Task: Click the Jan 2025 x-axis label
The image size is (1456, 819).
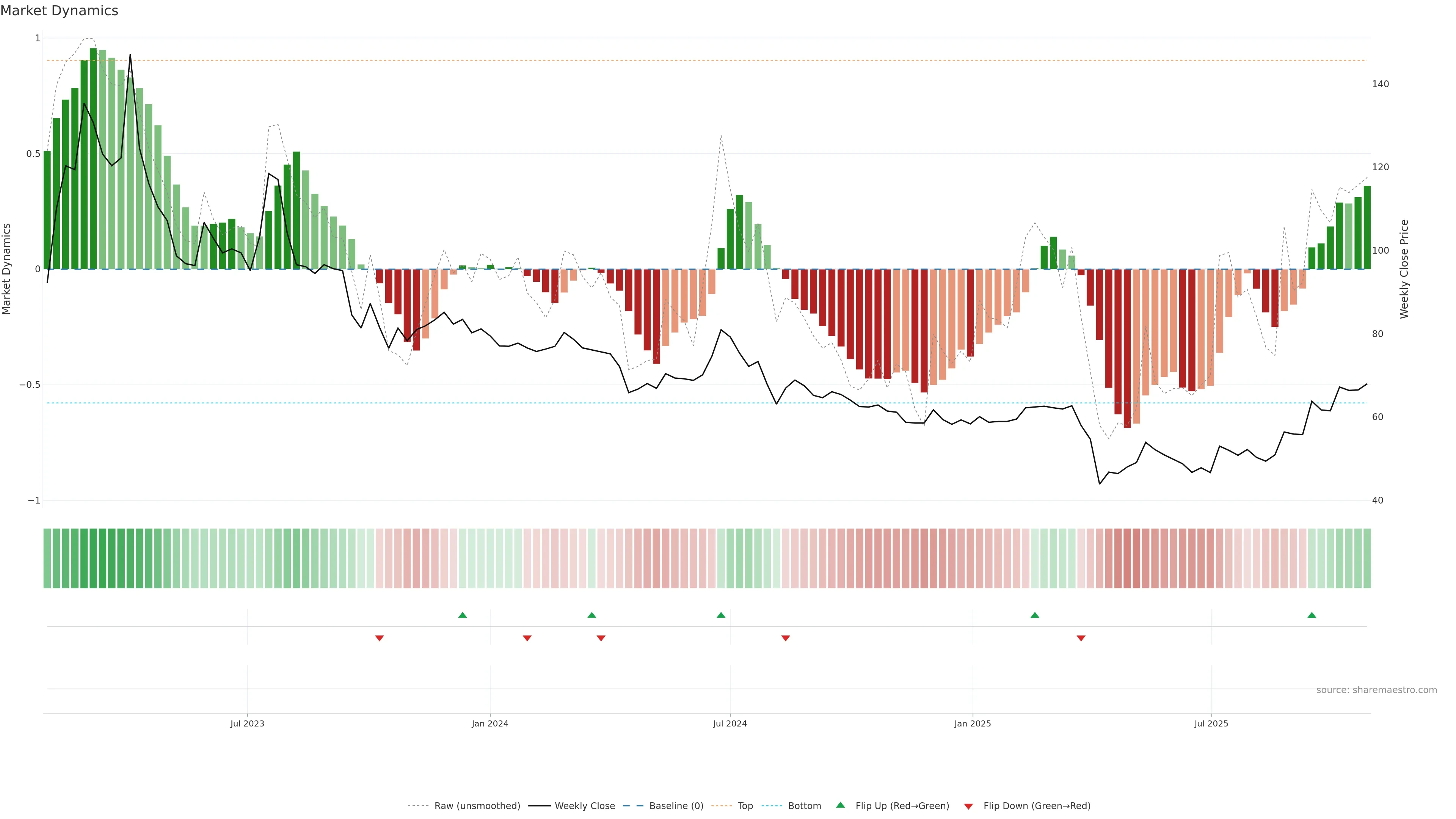Action: pyautogui.click(x=972, y=723)
